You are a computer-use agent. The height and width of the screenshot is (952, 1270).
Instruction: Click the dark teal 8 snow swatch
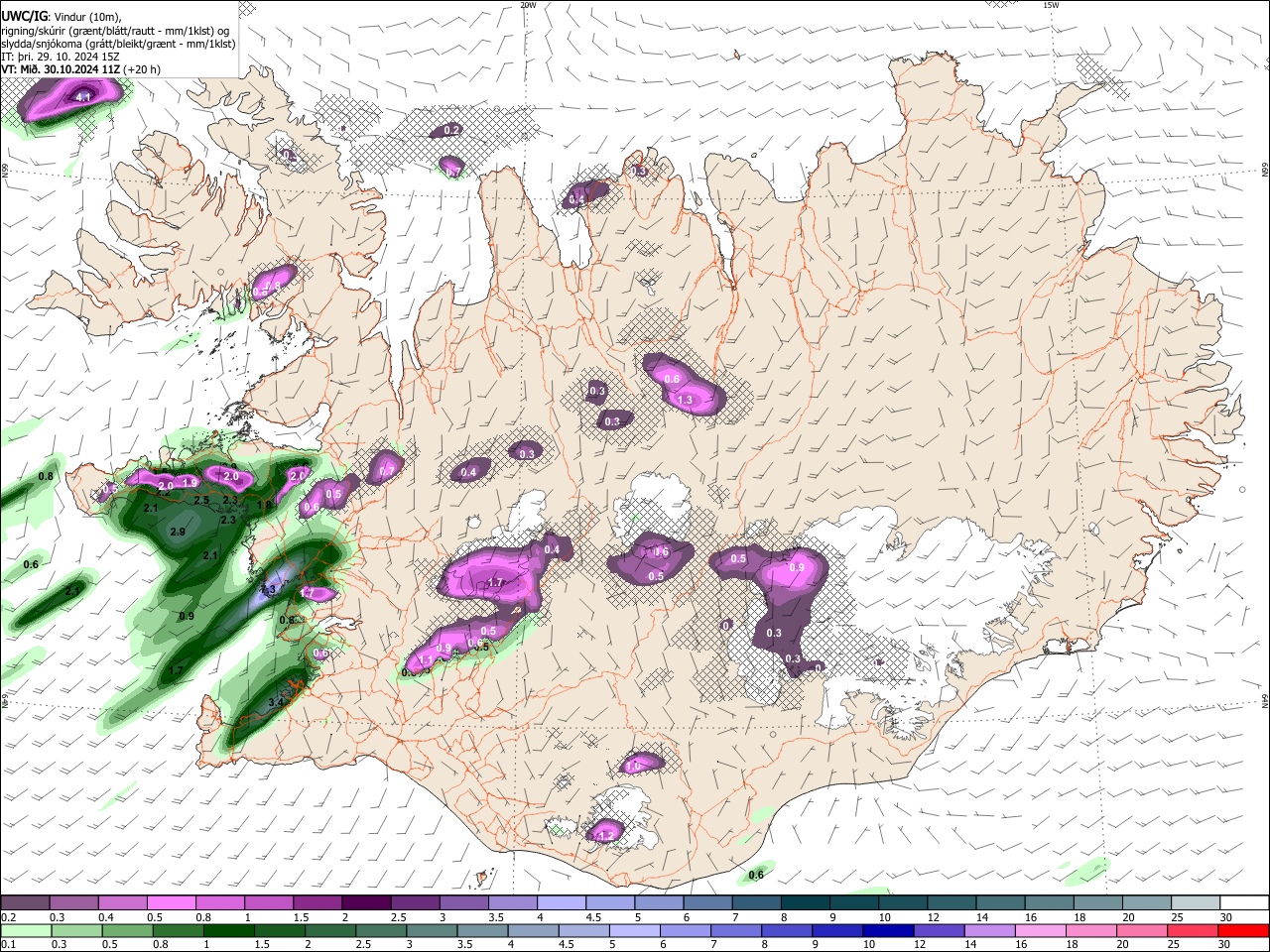(806, 903)
